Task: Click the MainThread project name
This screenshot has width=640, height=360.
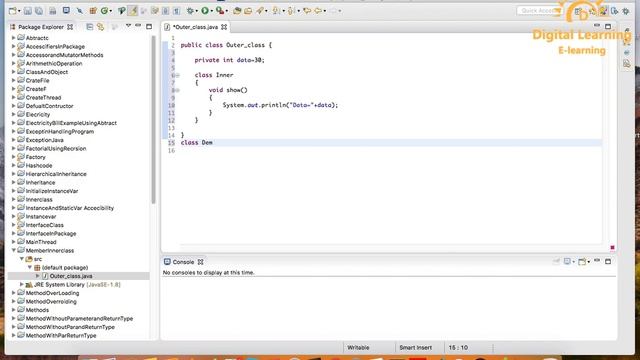Action: click(x=41, y=242)
